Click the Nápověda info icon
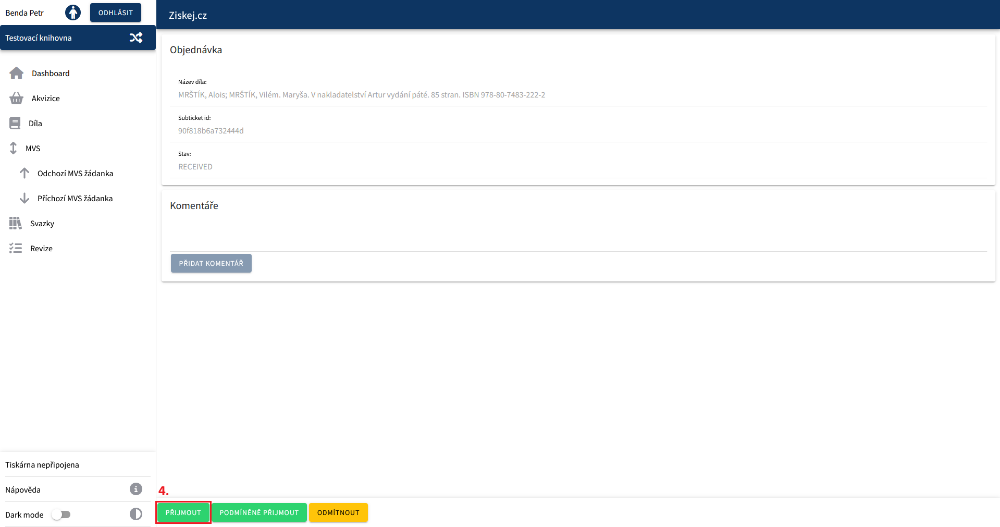Image resolution: width=1000 pixels, height=527 pixels. tap(136, 489)
